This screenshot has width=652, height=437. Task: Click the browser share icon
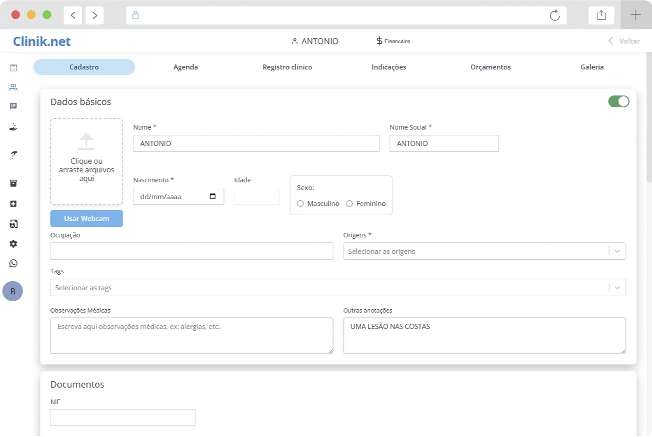pyautogui.click(x=602, y=15)
